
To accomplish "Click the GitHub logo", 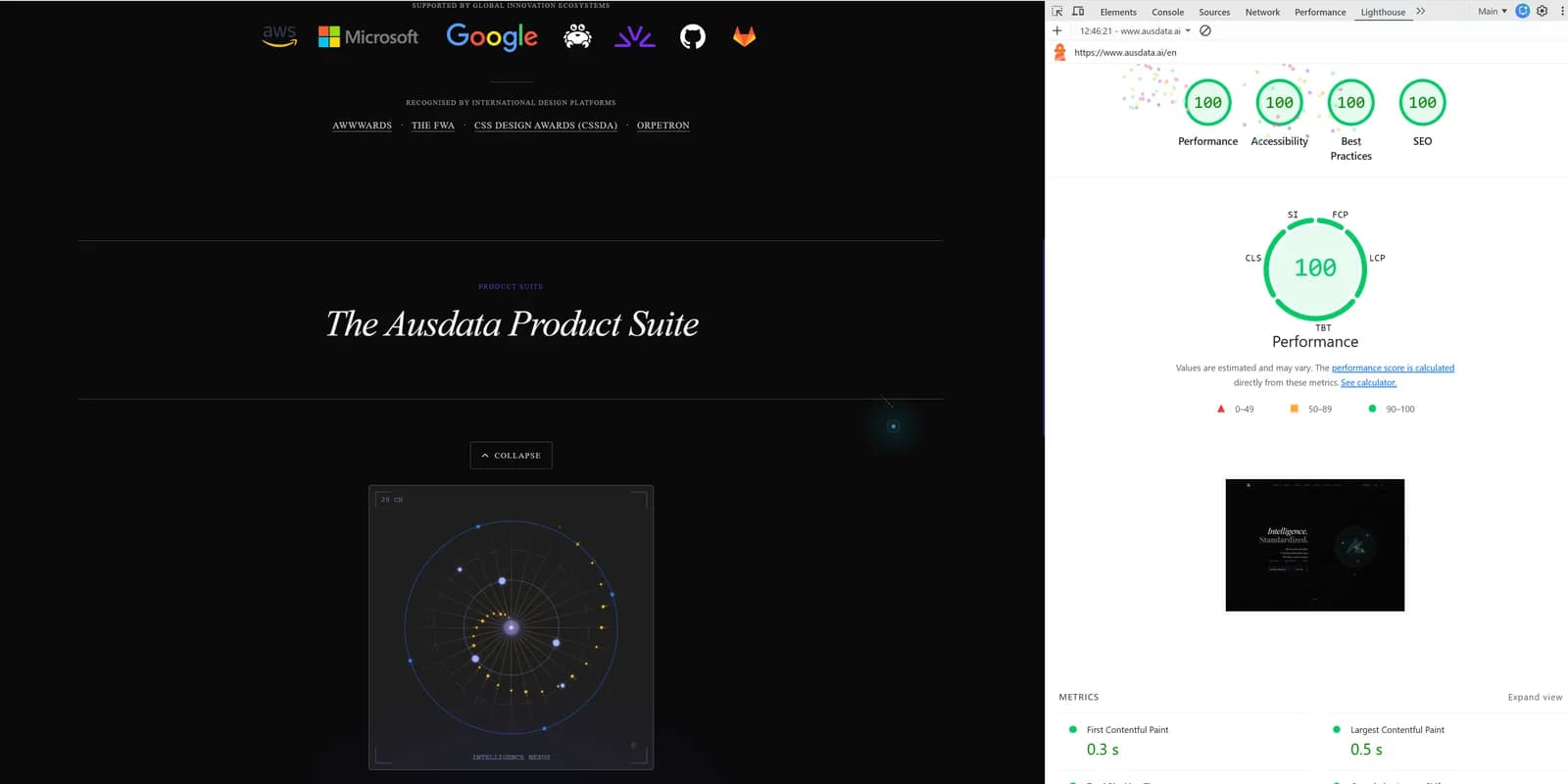I will (x=693, y=37).
